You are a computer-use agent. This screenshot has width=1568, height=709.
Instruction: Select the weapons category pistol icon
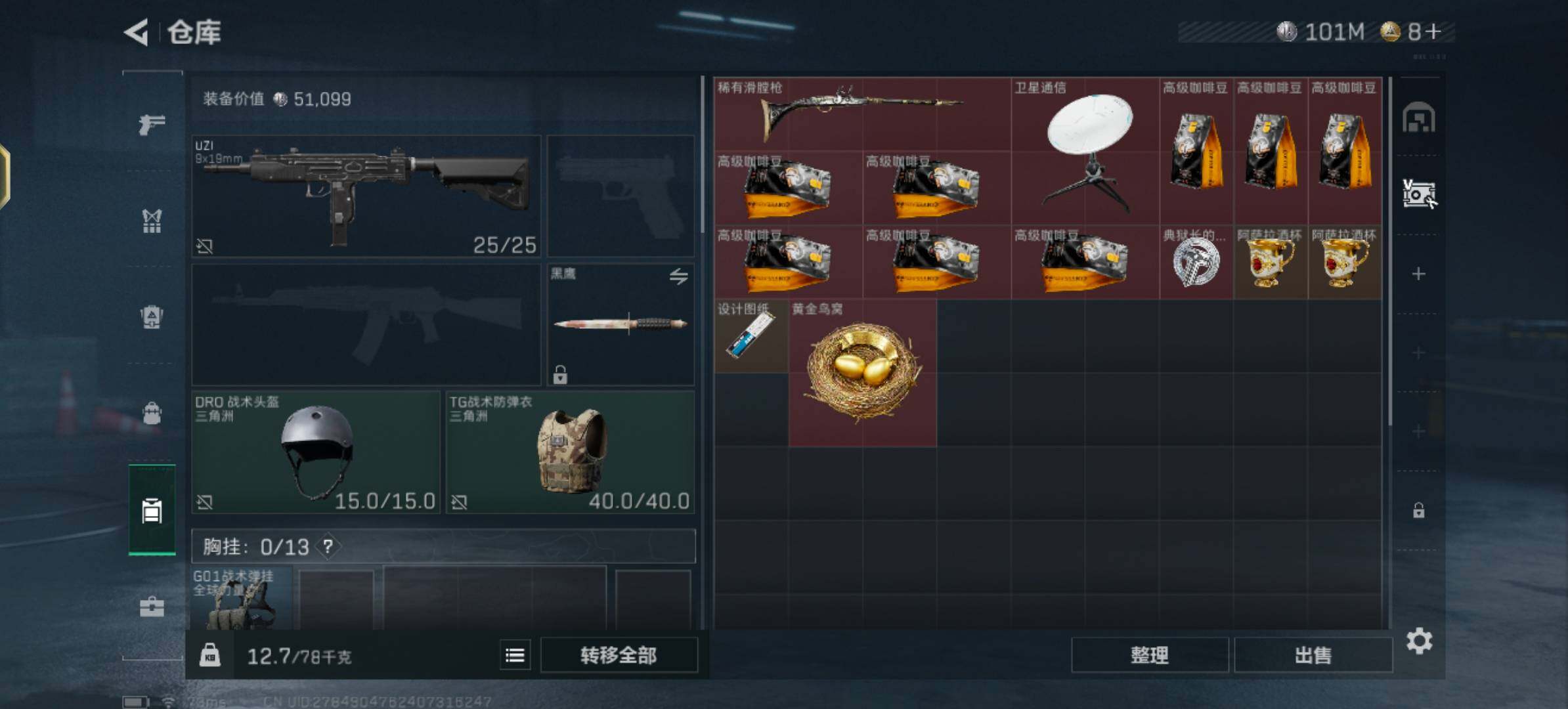152,124
